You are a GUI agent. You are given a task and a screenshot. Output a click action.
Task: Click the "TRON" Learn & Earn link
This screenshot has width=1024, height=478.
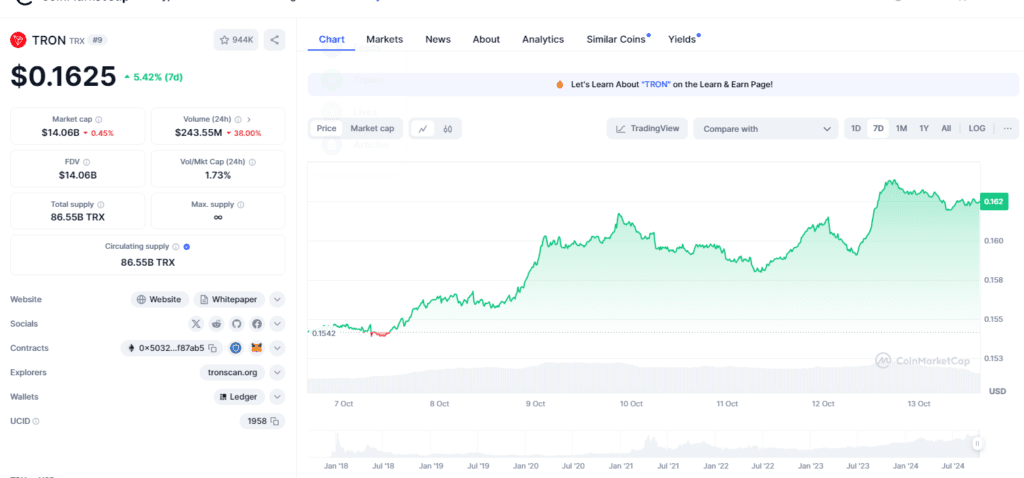655,85
